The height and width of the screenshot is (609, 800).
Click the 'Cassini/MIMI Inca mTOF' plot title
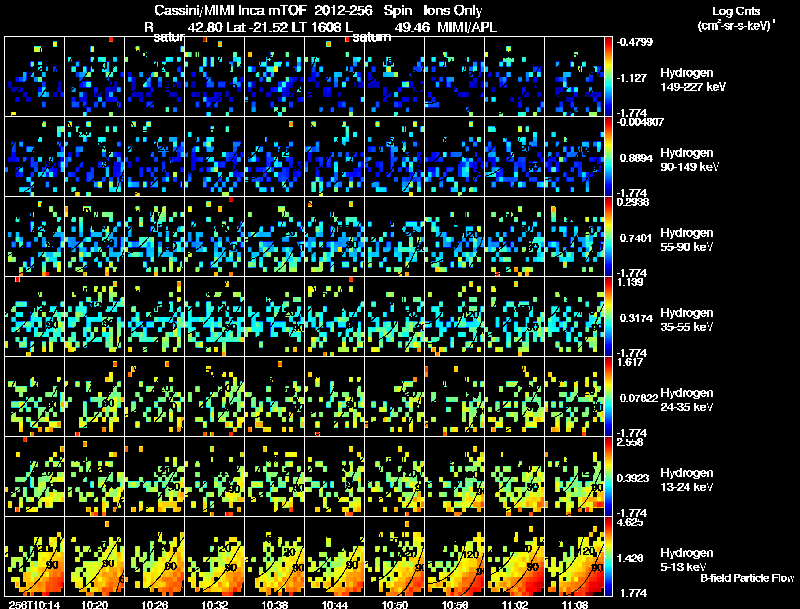pos(230,10)
